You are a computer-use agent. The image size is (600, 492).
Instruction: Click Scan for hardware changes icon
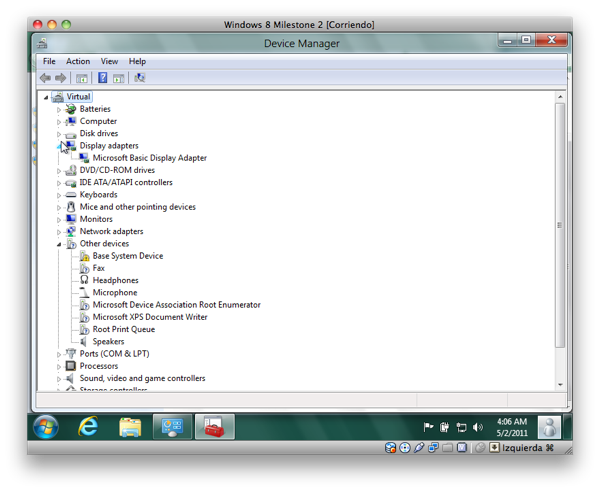click(x=140, y=78)
